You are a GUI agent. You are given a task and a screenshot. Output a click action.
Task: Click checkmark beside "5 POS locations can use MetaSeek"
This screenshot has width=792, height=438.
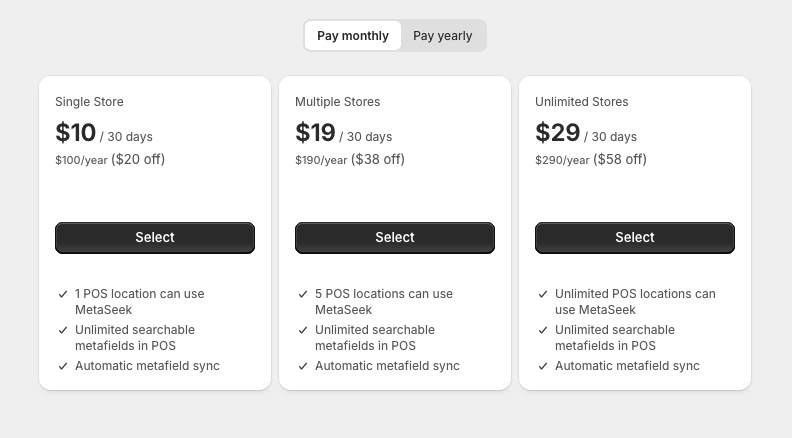point(303,294)
